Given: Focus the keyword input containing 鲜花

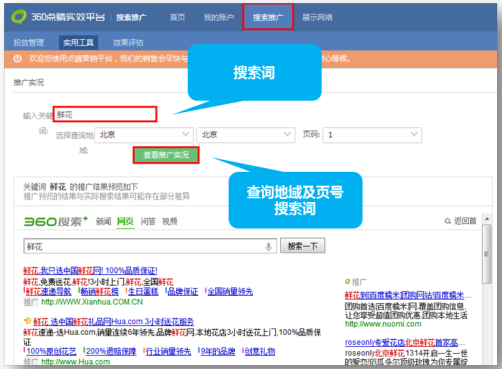Looking at the screenshot, I should (105, 114).
